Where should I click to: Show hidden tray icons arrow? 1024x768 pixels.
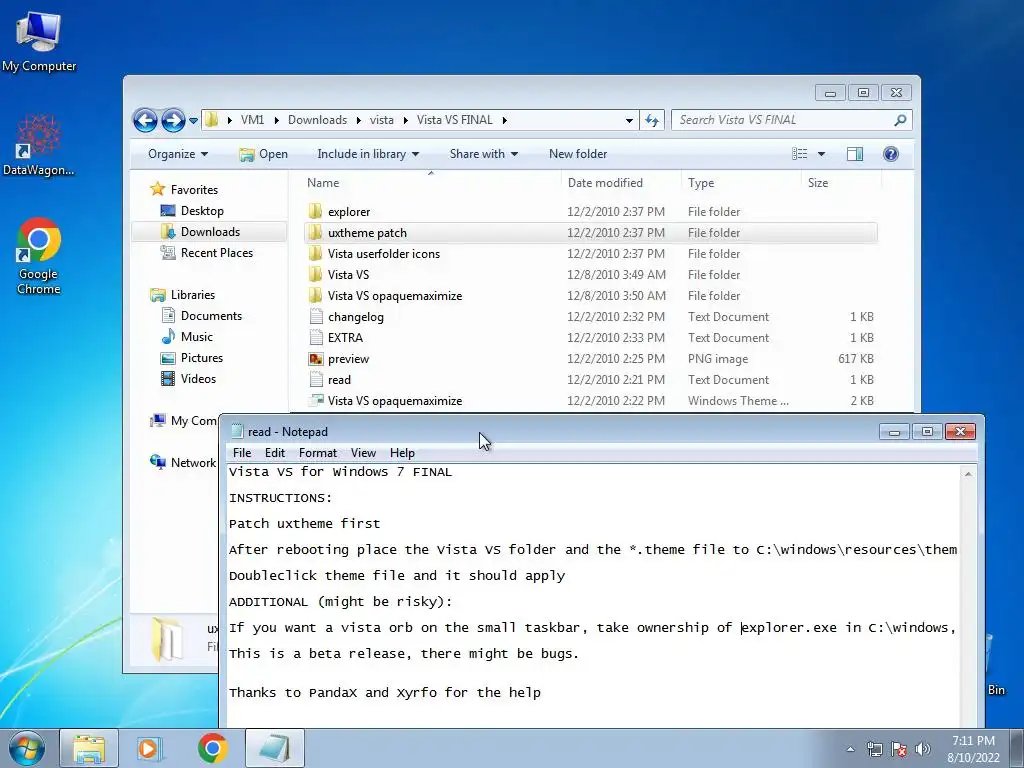pyautogui.click(x=850, y=749)
